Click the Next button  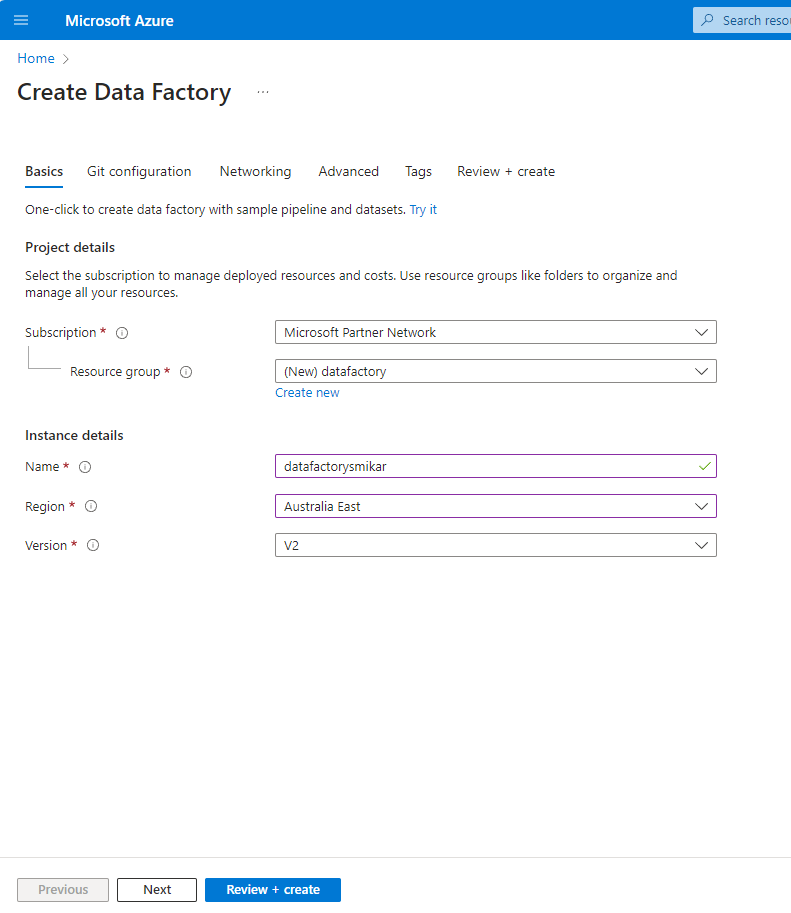tap(157, 890)
